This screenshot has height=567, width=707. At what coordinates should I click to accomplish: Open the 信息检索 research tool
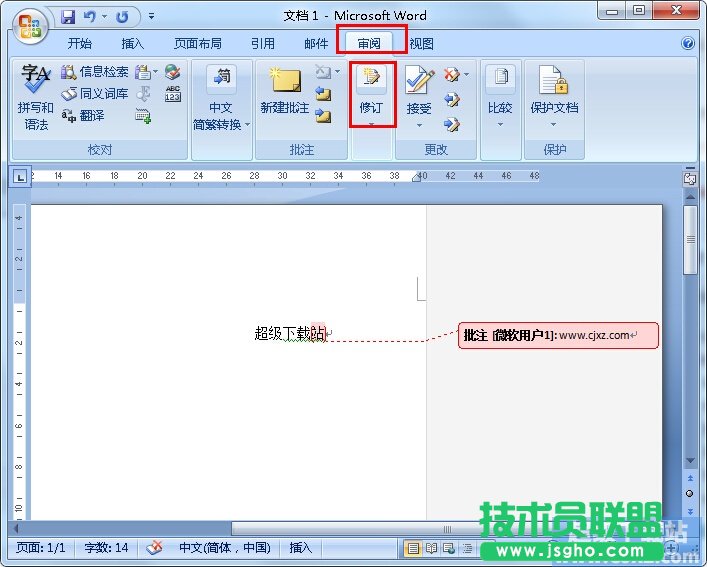tap(95, 72)
